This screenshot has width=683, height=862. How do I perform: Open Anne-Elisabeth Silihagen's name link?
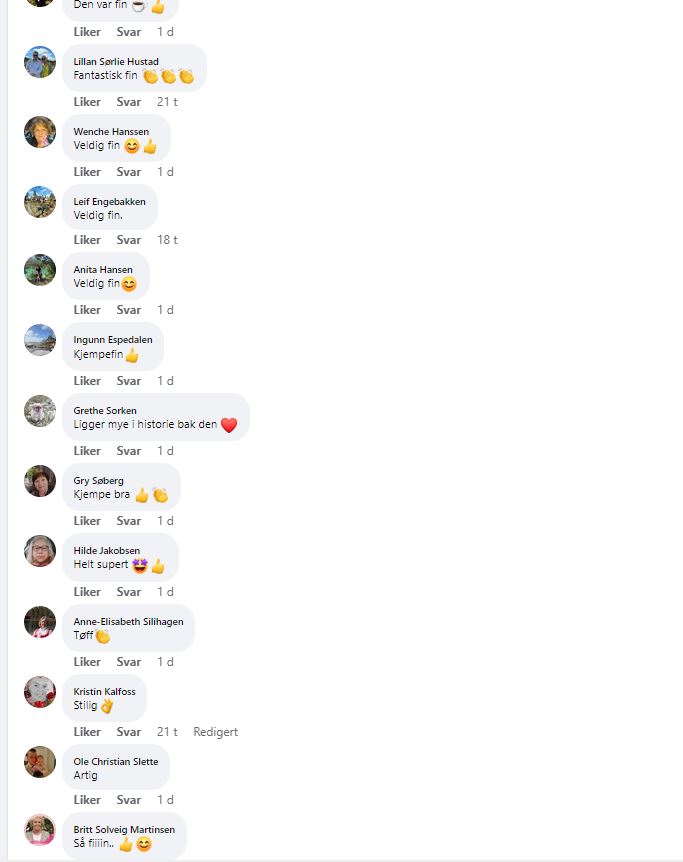point(129,621)
